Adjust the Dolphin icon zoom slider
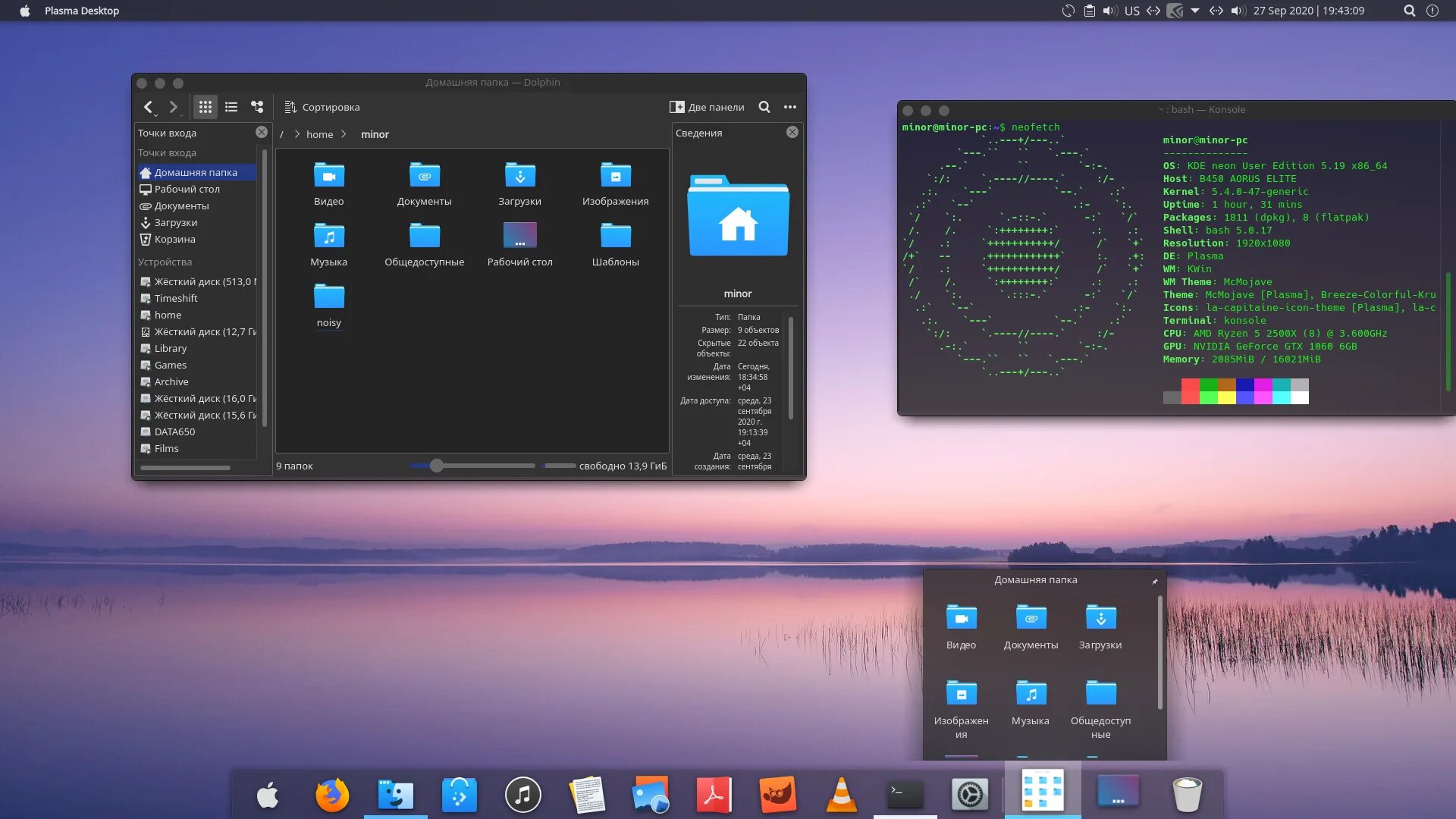Image resolution: width=1456 pixels, height=819 pixels. pyautogui.click(x=437, y=466)
